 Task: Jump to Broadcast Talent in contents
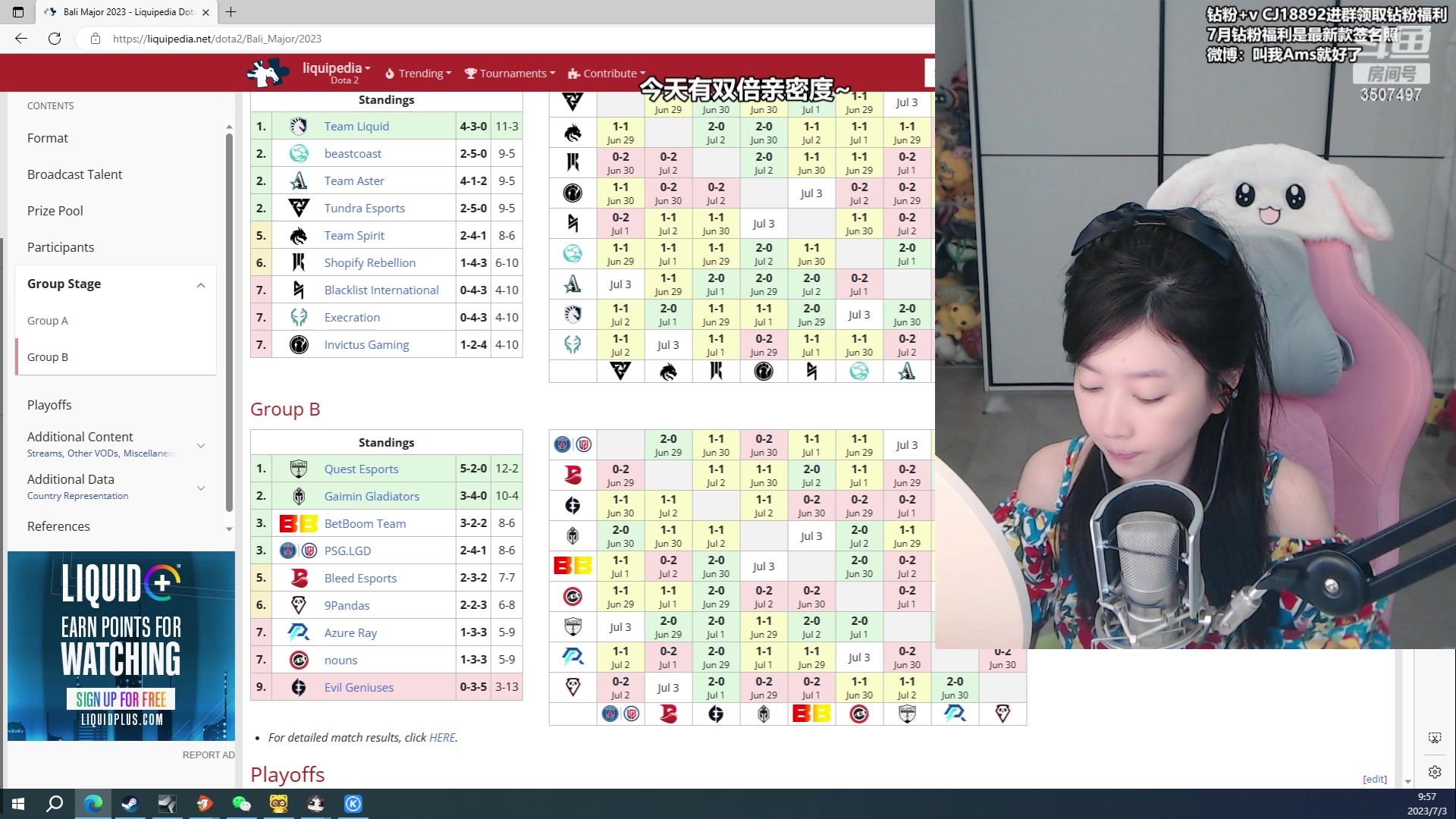pyautogui.click(x=74, y=174)
